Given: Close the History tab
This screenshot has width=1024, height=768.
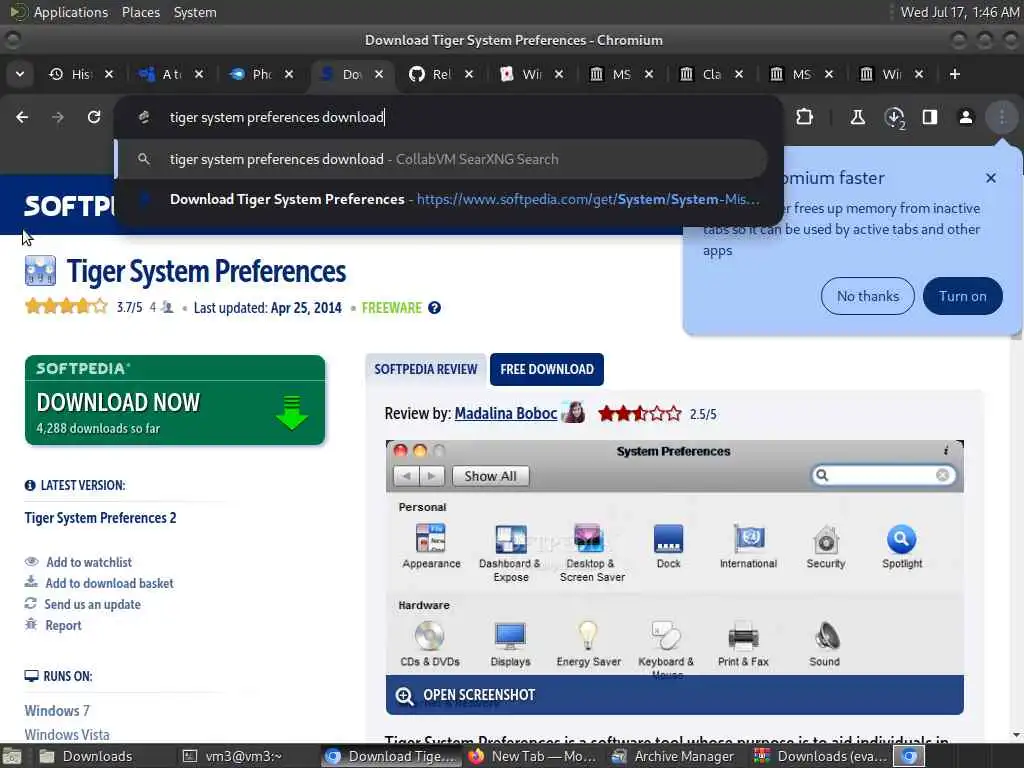Looking at the screenshot, I should pyautogui.click(x=109, y=74).
